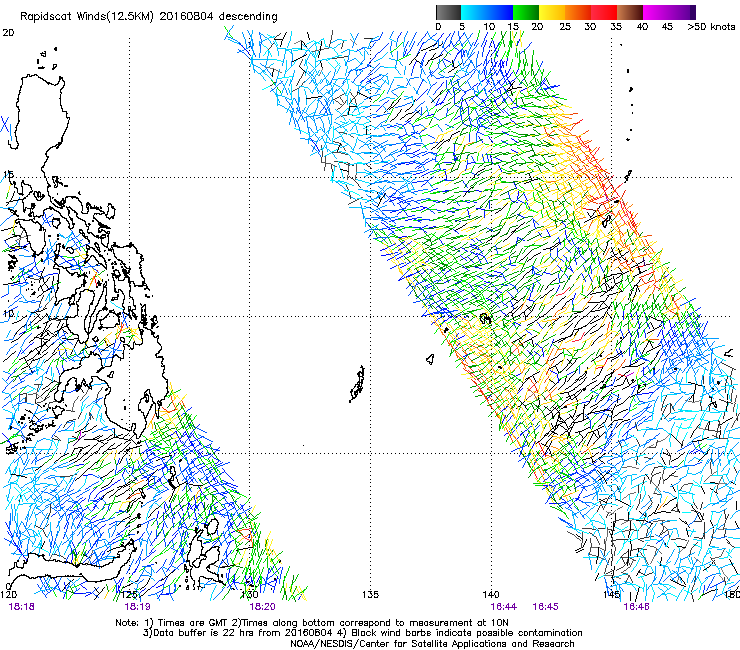
Task: Click the elongated island outline near longitude 135
Action: [357, 383]
